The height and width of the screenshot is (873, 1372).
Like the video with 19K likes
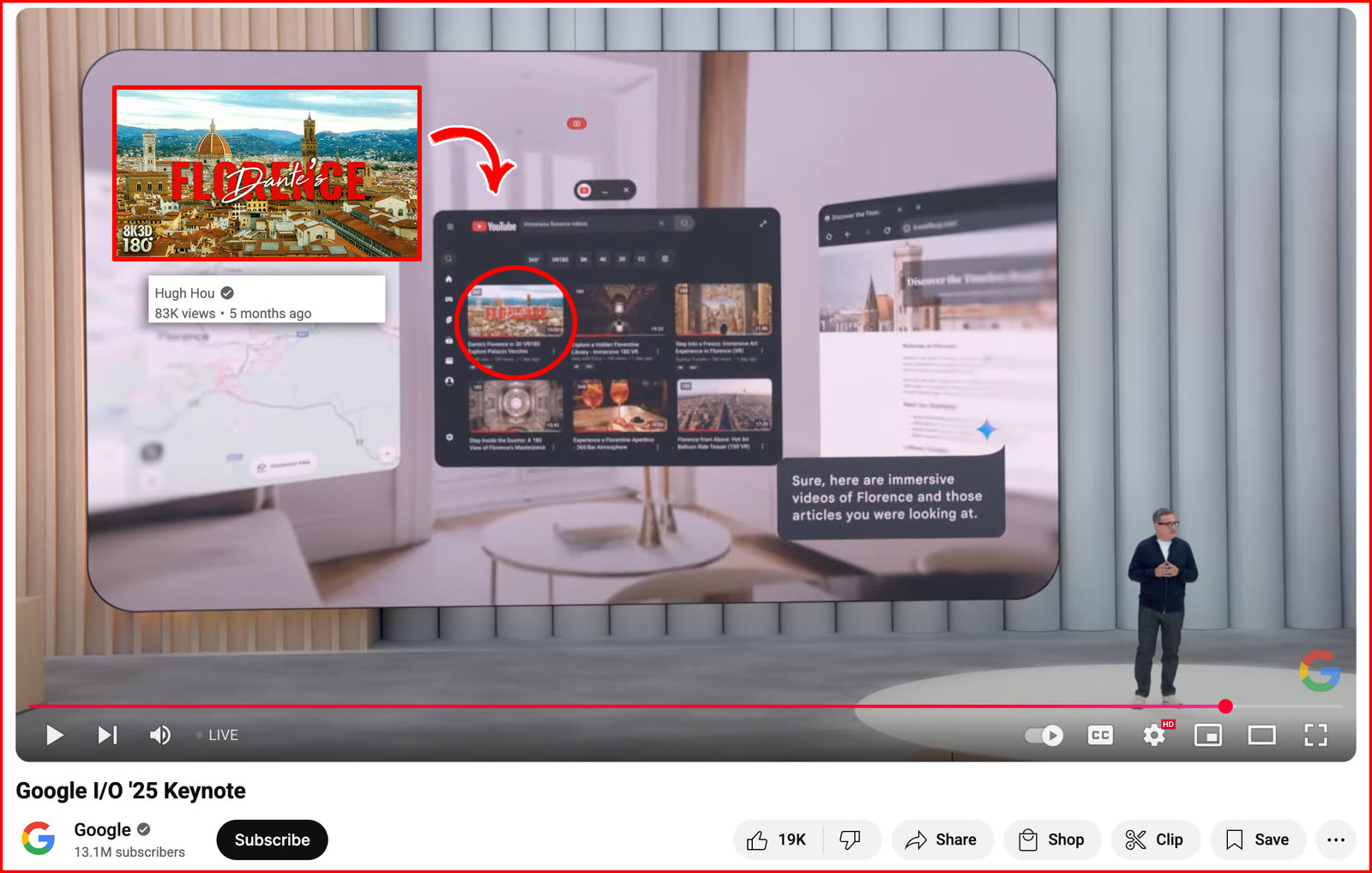point(777,840)
